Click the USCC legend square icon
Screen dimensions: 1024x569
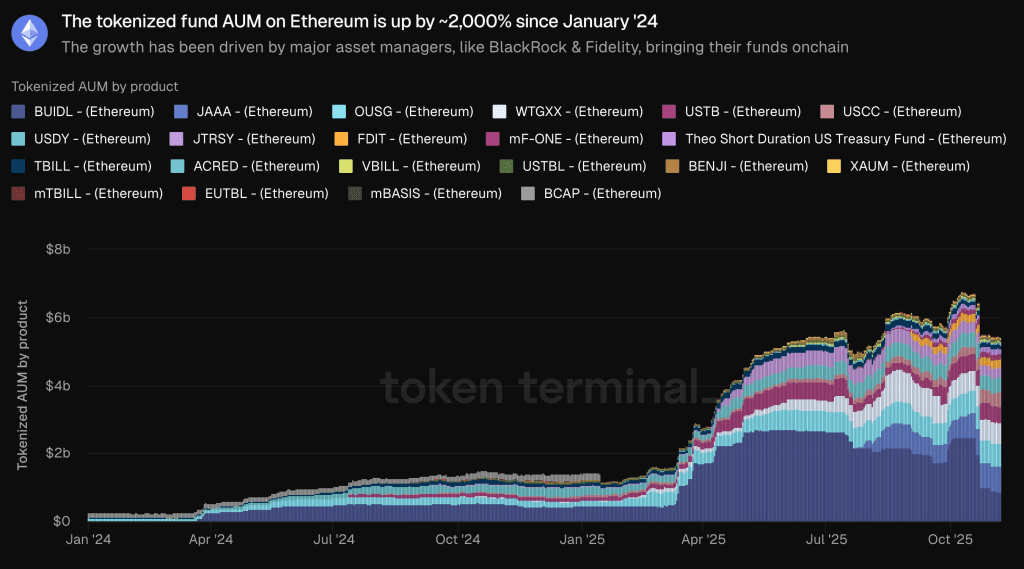pos(827,112)
